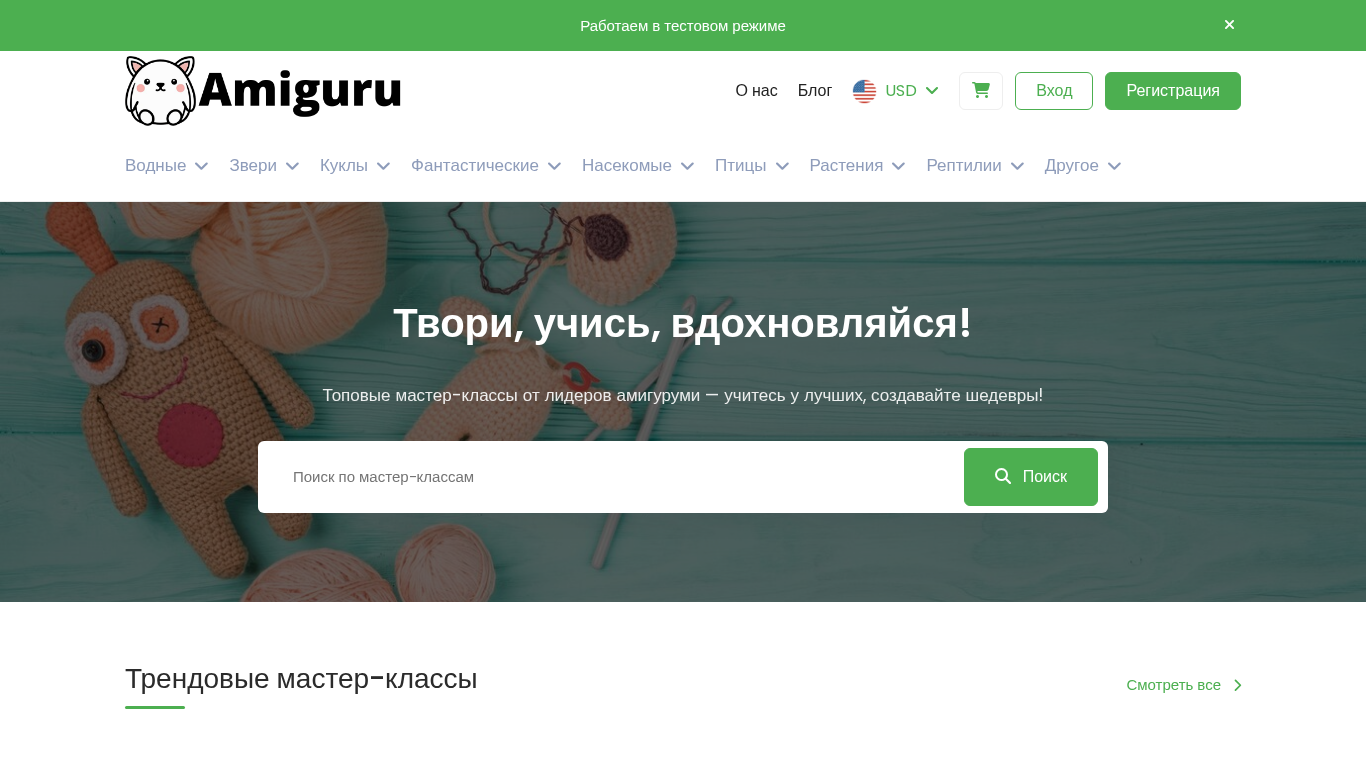Click the USD currency label
1366x768 pixels.
pyautogui.click(x=901, y=91)
